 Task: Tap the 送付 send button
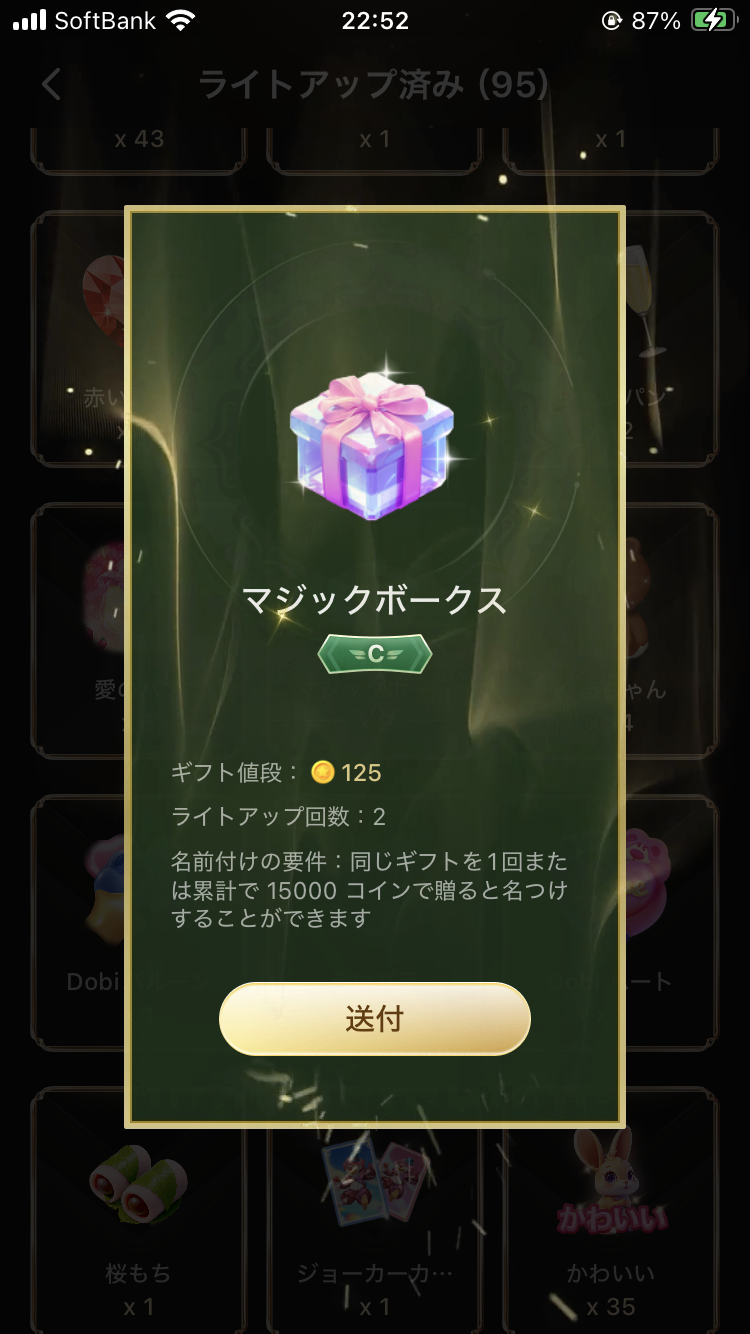tap(374, 1018)
